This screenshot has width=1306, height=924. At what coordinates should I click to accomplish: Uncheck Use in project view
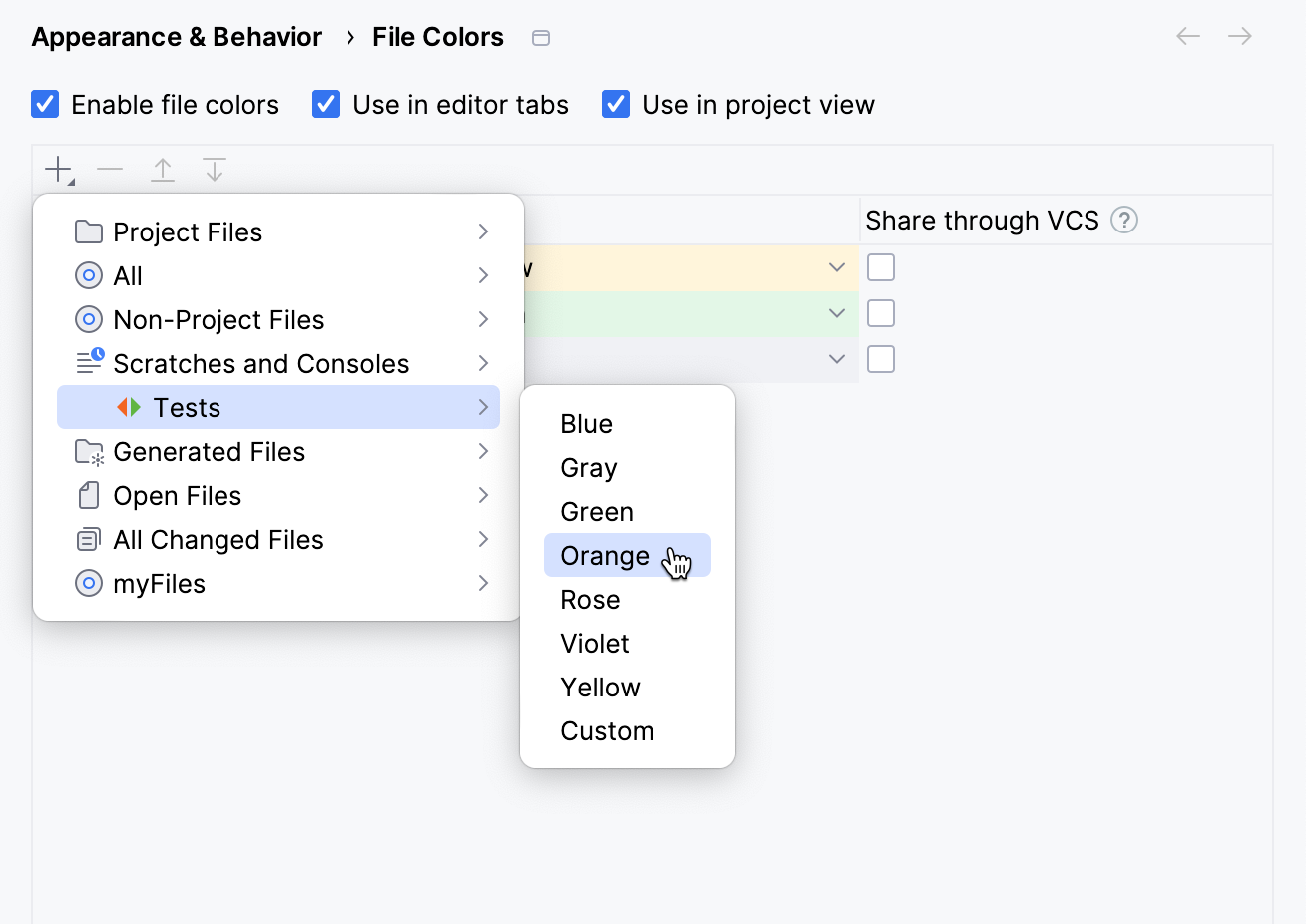616,104
